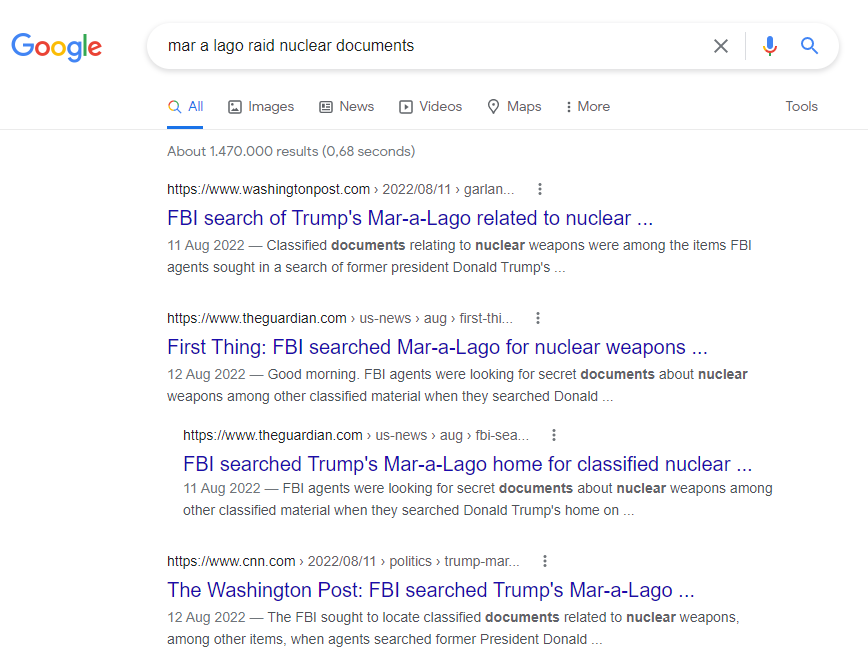Image resolution: width=868 pixels, height=665 pixels.
Task: Open 'FBI searched Trump's Mar-a-Lago home for classified' link
Action: coord(468,464)
